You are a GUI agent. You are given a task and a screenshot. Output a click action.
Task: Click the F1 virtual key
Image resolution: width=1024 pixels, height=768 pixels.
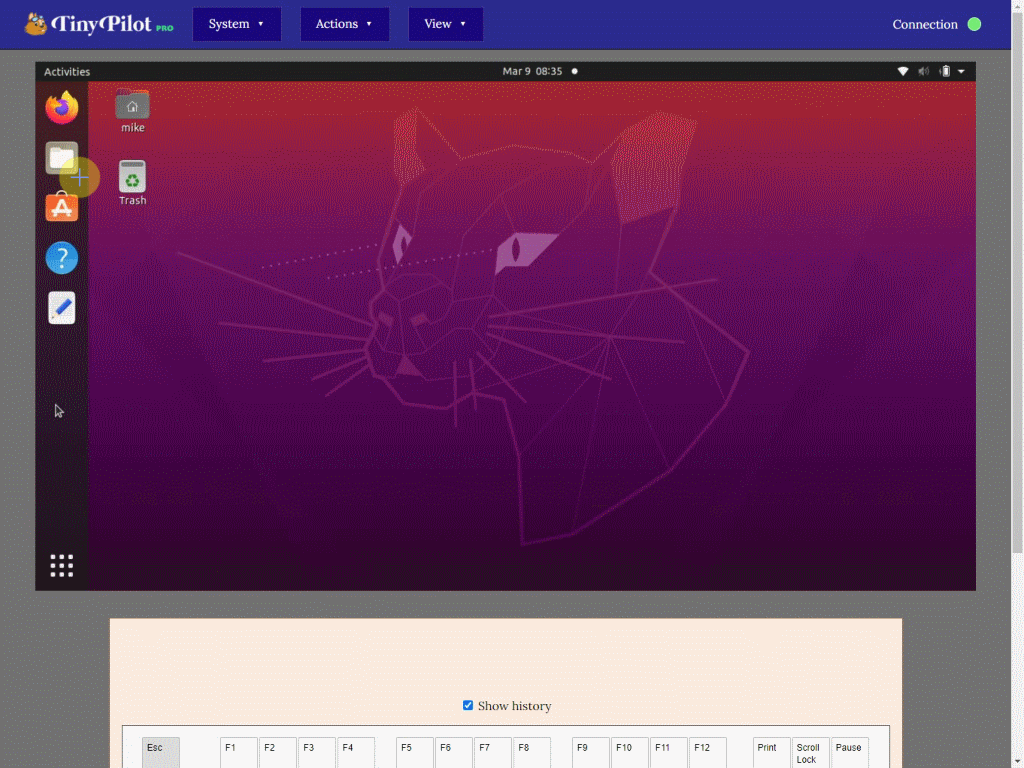coord(238,753)
